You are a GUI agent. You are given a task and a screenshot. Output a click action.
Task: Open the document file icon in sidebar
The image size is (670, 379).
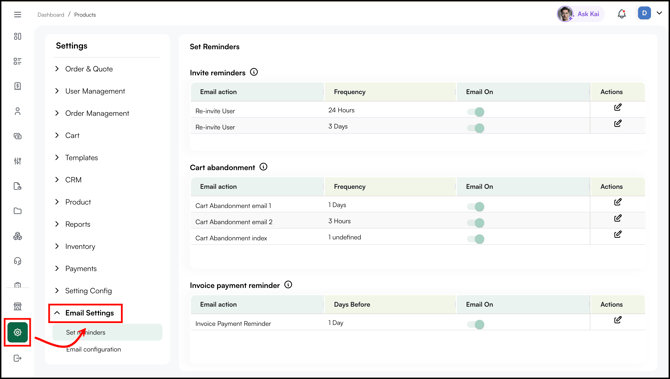[x=18, y=186]
